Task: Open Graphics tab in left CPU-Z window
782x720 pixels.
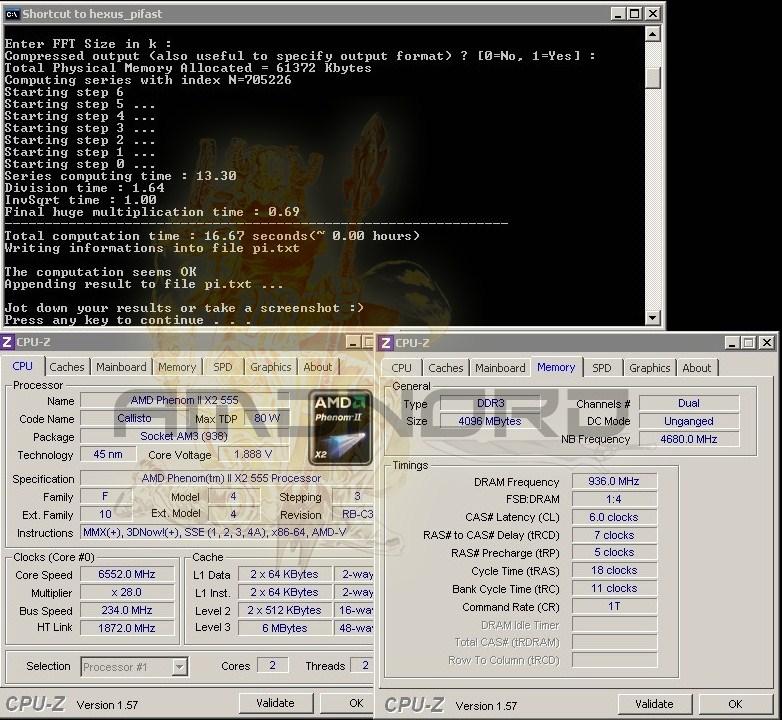Action: (271, 367)
